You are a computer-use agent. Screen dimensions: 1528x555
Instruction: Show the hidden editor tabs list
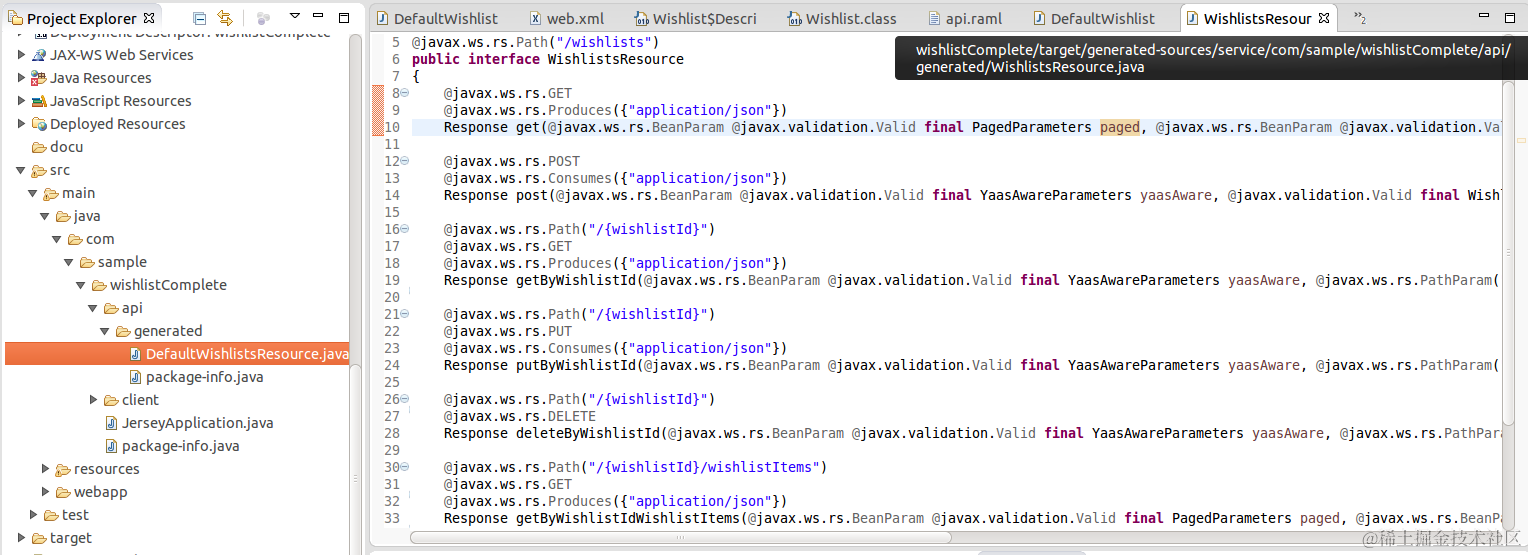pos(1359,18)
